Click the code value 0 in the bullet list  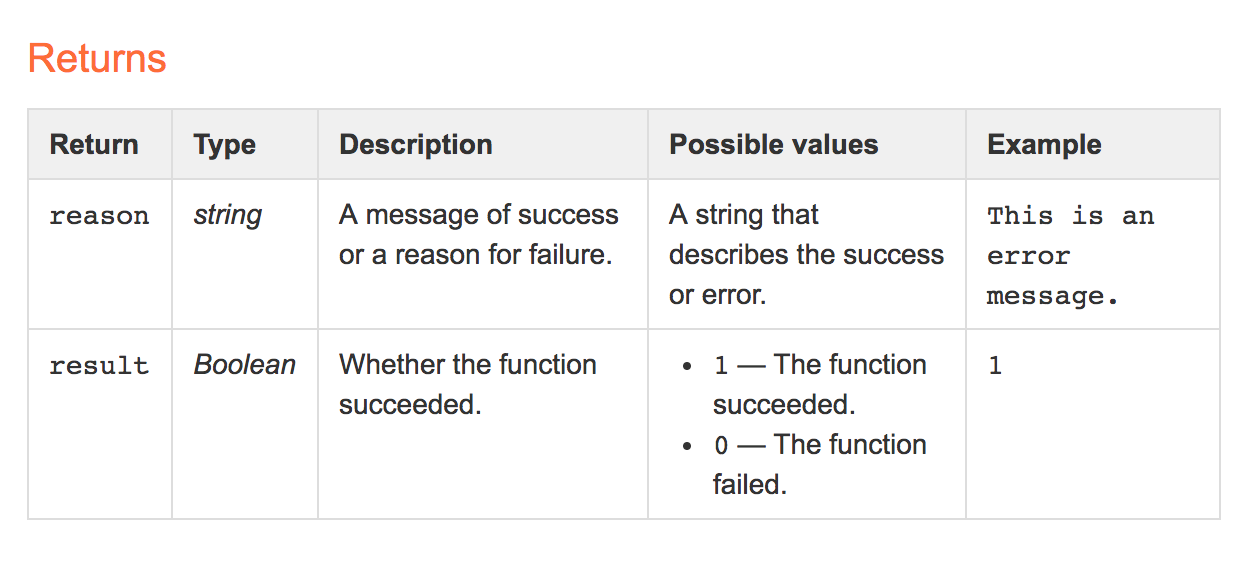721,446
